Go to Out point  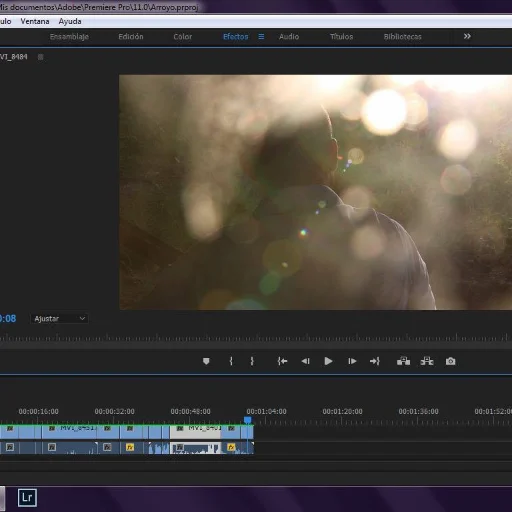375,361
